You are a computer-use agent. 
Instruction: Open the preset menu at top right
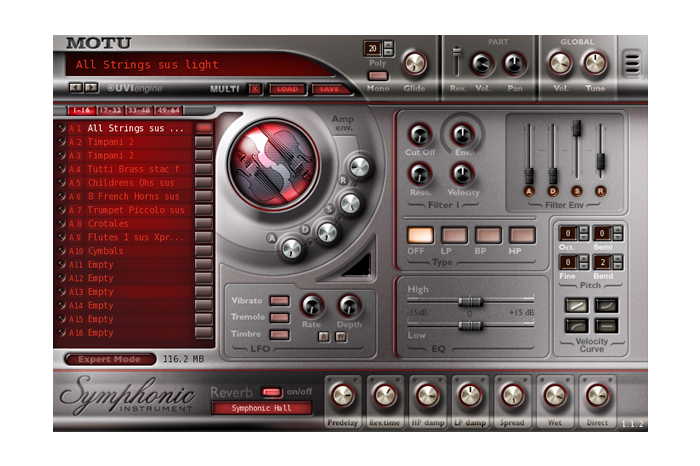(x=632, y=63)
